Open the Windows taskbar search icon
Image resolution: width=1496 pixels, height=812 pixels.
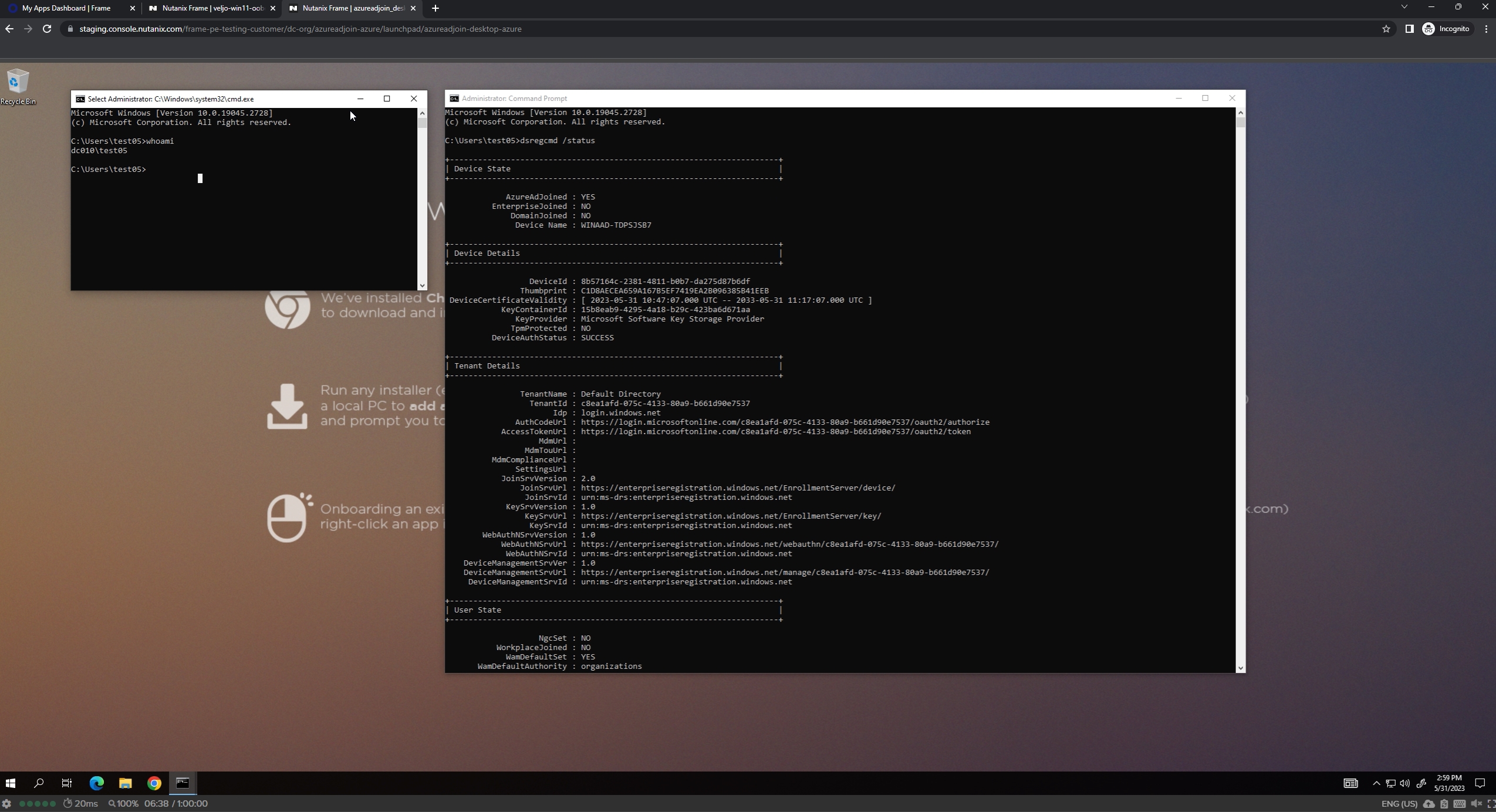tap(39, 783)
